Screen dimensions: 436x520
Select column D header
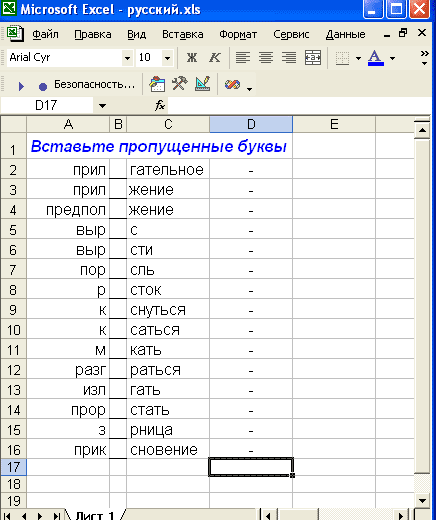[251, 124]
